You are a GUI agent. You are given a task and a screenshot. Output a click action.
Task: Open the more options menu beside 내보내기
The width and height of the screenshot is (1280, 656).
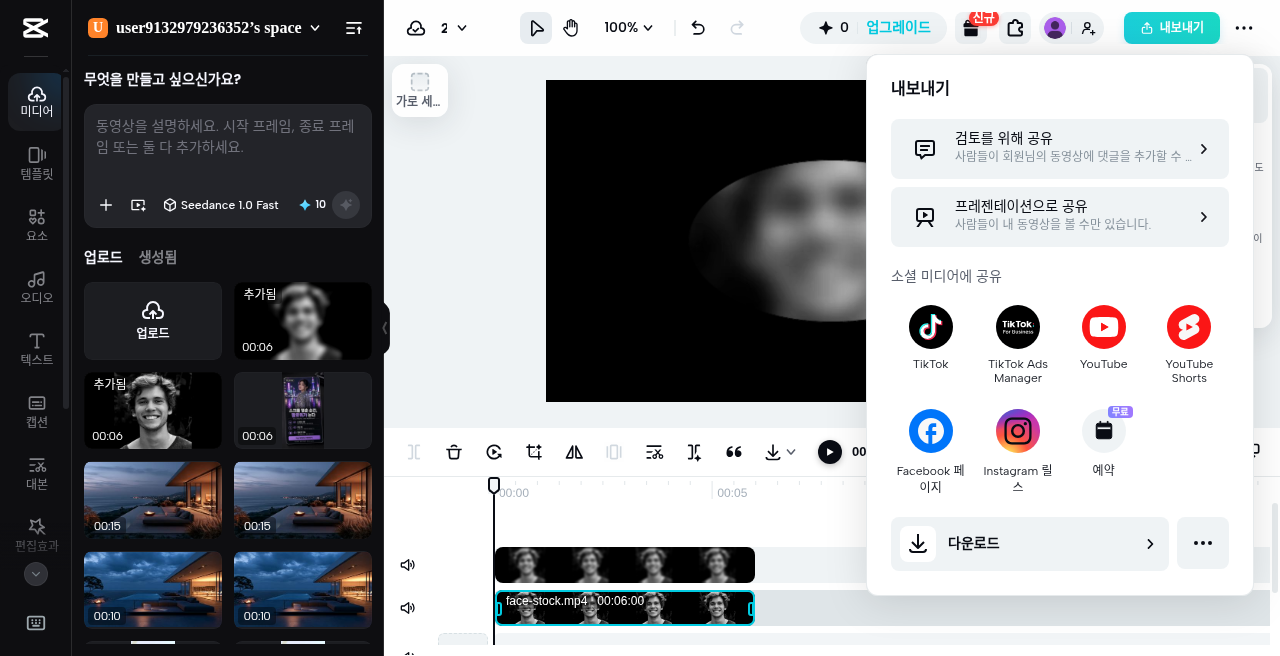click(1244, 28)
